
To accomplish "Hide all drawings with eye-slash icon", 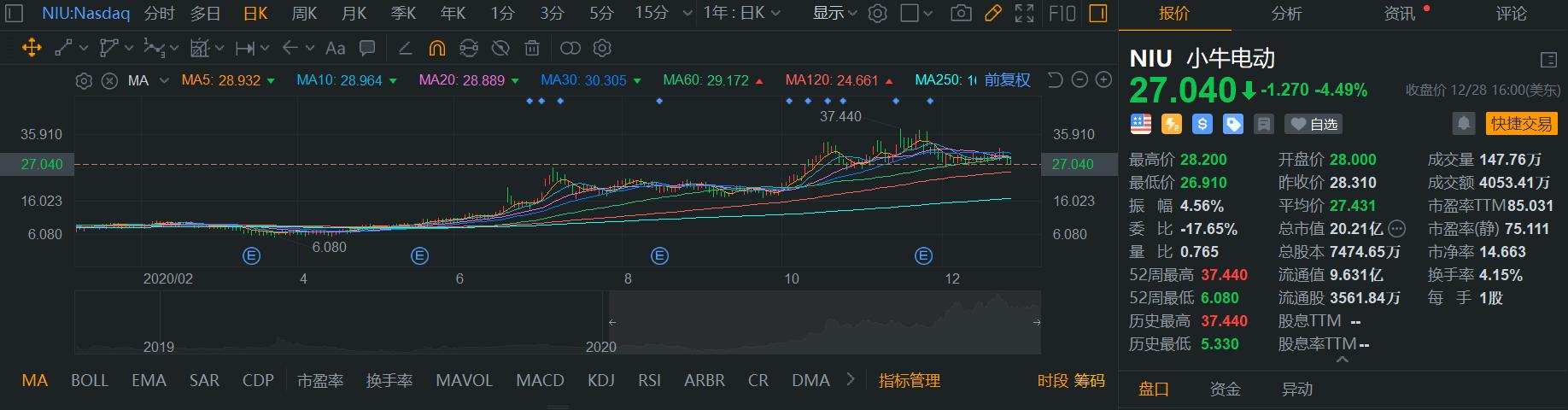I will coord(500,48).
